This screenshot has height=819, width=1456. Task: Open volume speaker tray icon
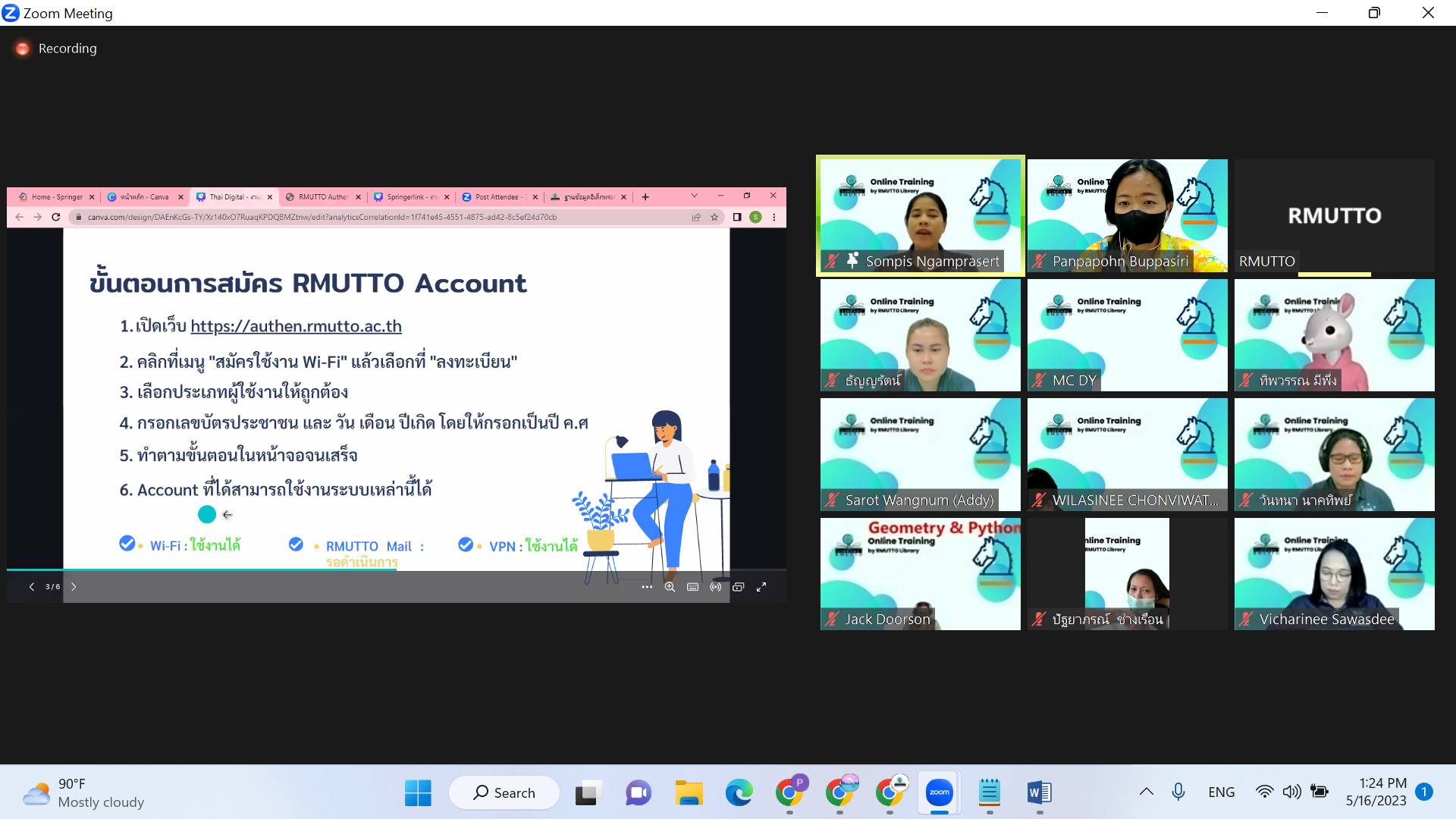click(x=1291, y=792)
